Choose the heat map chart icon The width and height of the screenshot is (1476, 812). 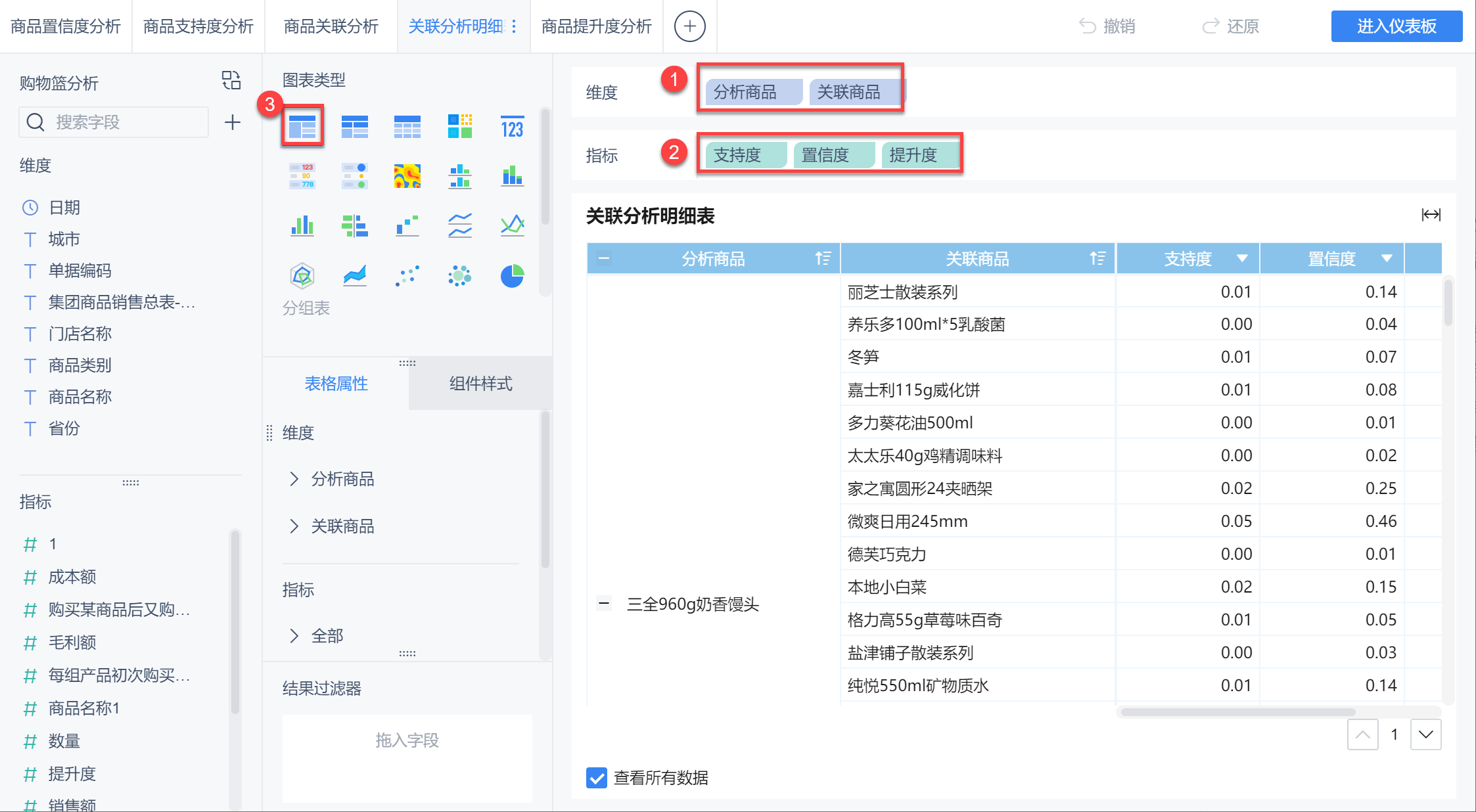(x=407, y=176)
